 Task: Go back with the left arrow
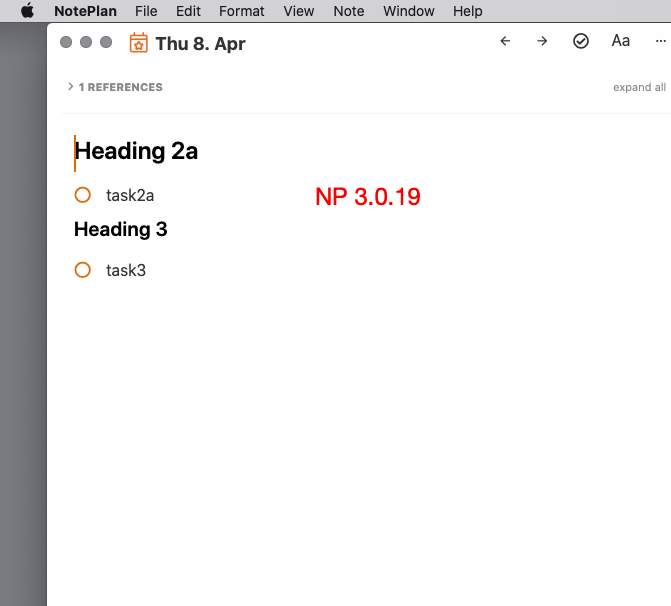click(x=505, y=41)
